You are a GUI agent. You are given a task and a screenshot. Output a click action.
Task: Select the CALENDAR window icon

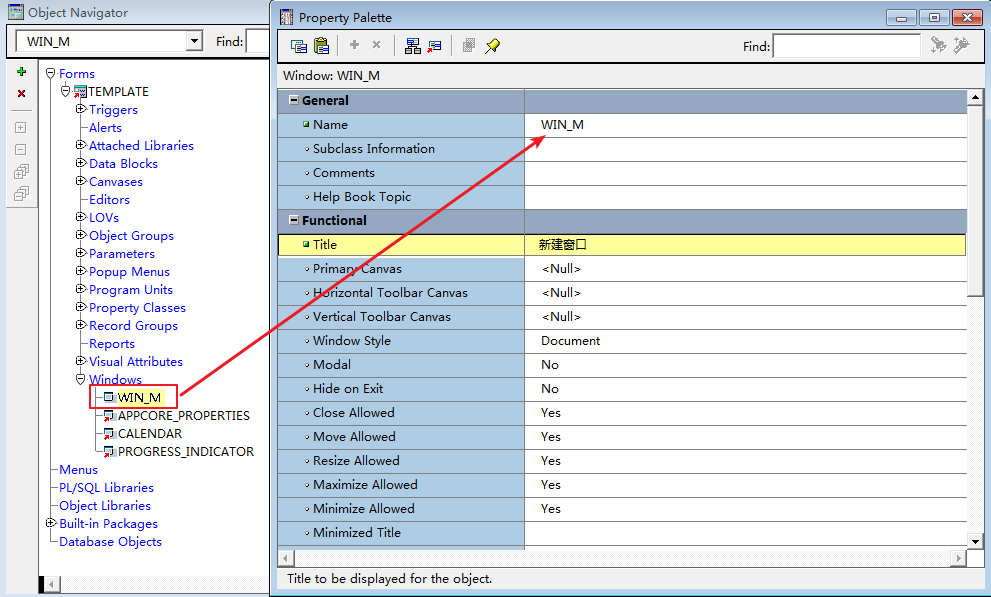110,434
